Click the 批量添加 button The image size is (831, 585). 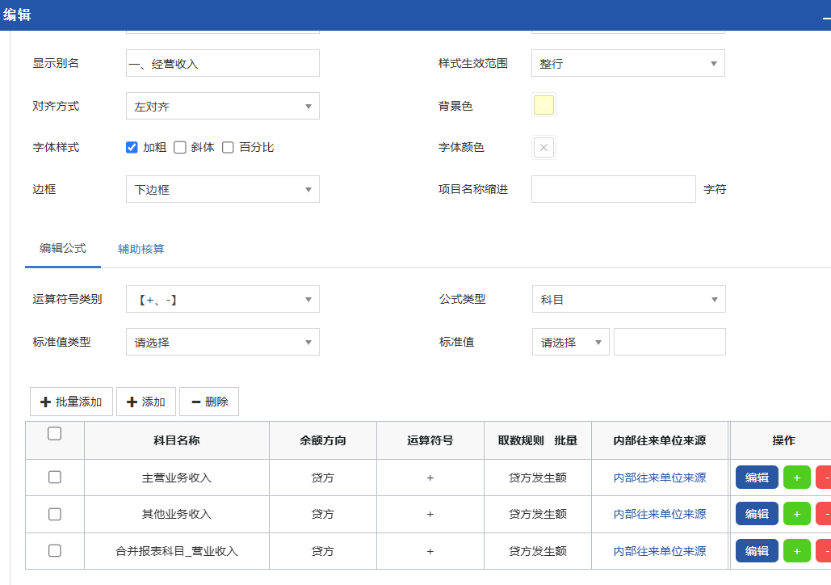pos(71,402)
